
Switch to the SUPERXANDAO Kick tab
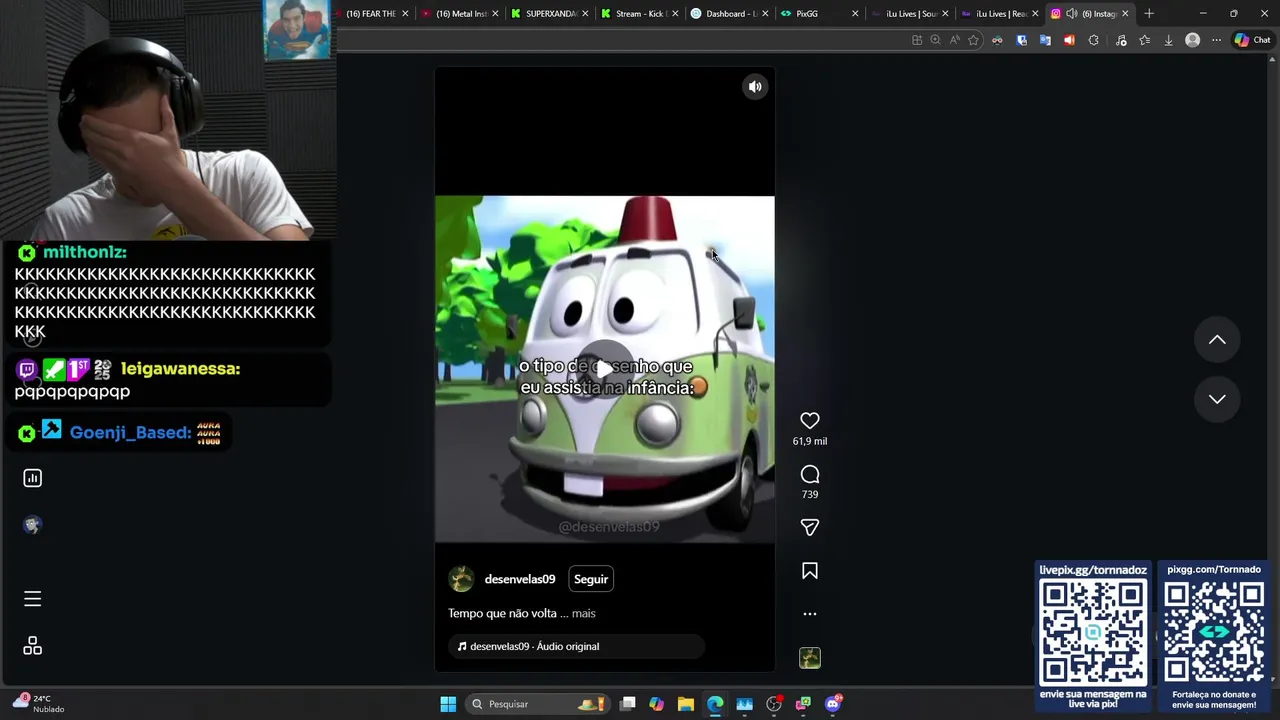(550, 14)
